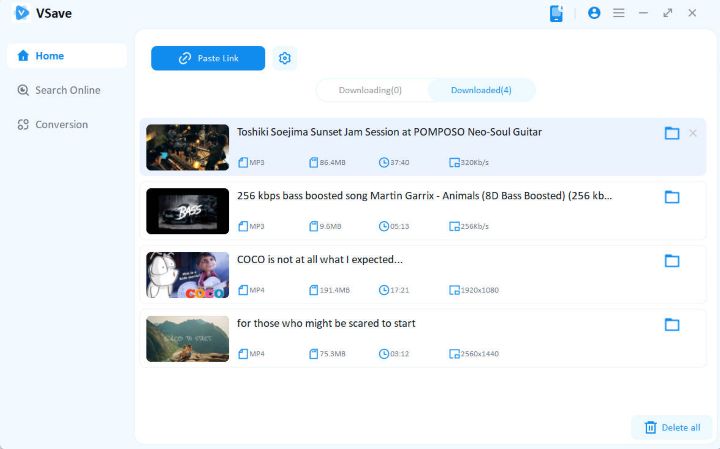The width and height of the screenshot is (720, 449).
Task: Open Search Online in the sidebar
Action: click(x=66, y=90)
